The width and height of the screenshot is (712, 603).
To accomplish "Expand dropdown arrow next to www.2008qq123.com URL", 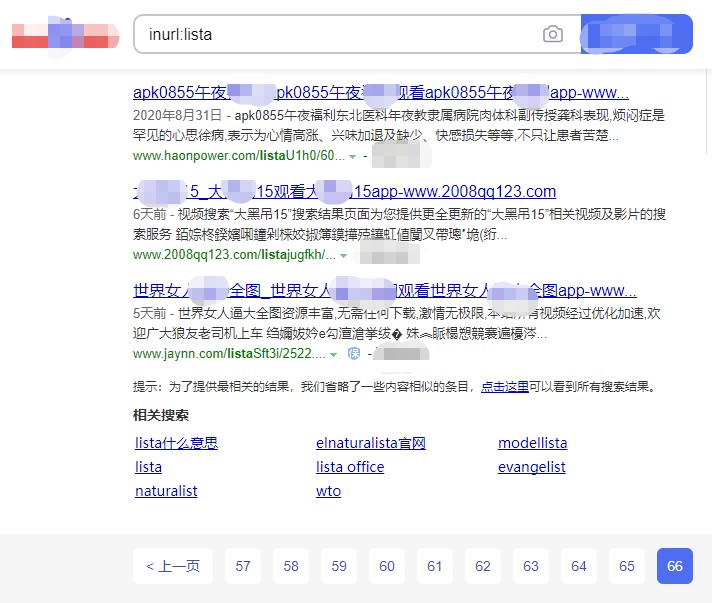I will click(x=344, y=256).
